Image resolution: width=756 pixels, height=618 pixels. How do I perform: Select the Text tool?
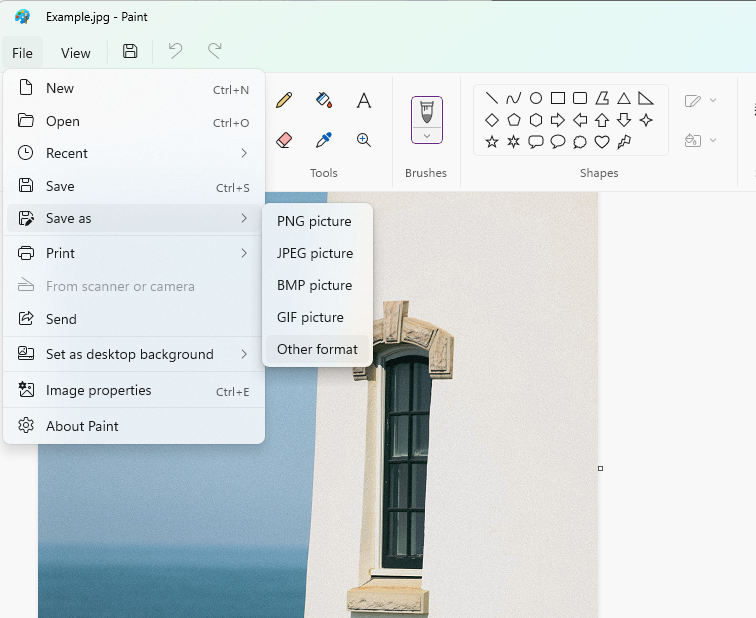[x=364, y=100]
